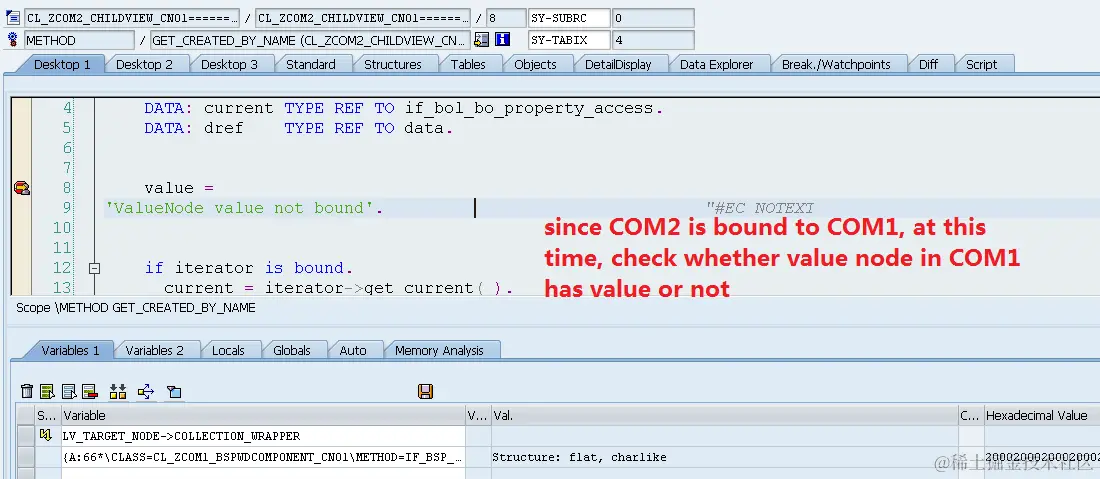Click the Val. column header

point(725,415)
